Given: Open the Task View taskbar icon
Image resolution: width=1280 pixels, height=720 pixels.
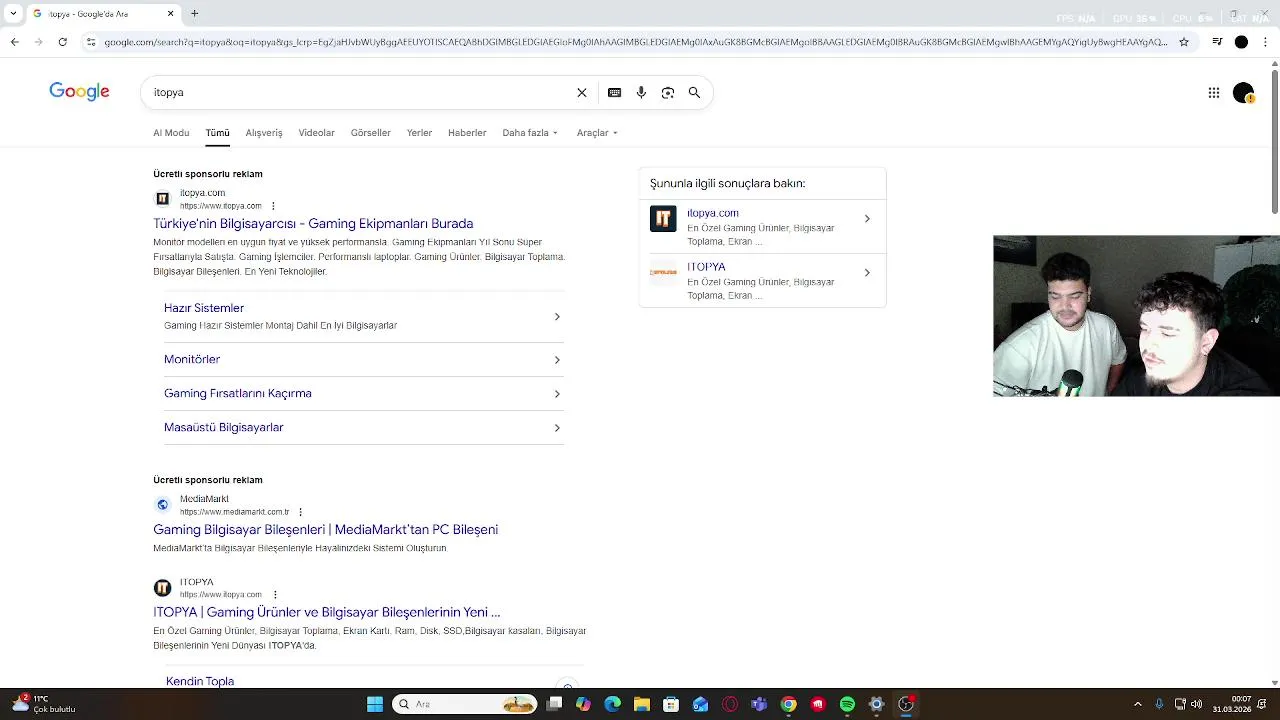Looking at the screenshot, I should click(x=554, y=704).
